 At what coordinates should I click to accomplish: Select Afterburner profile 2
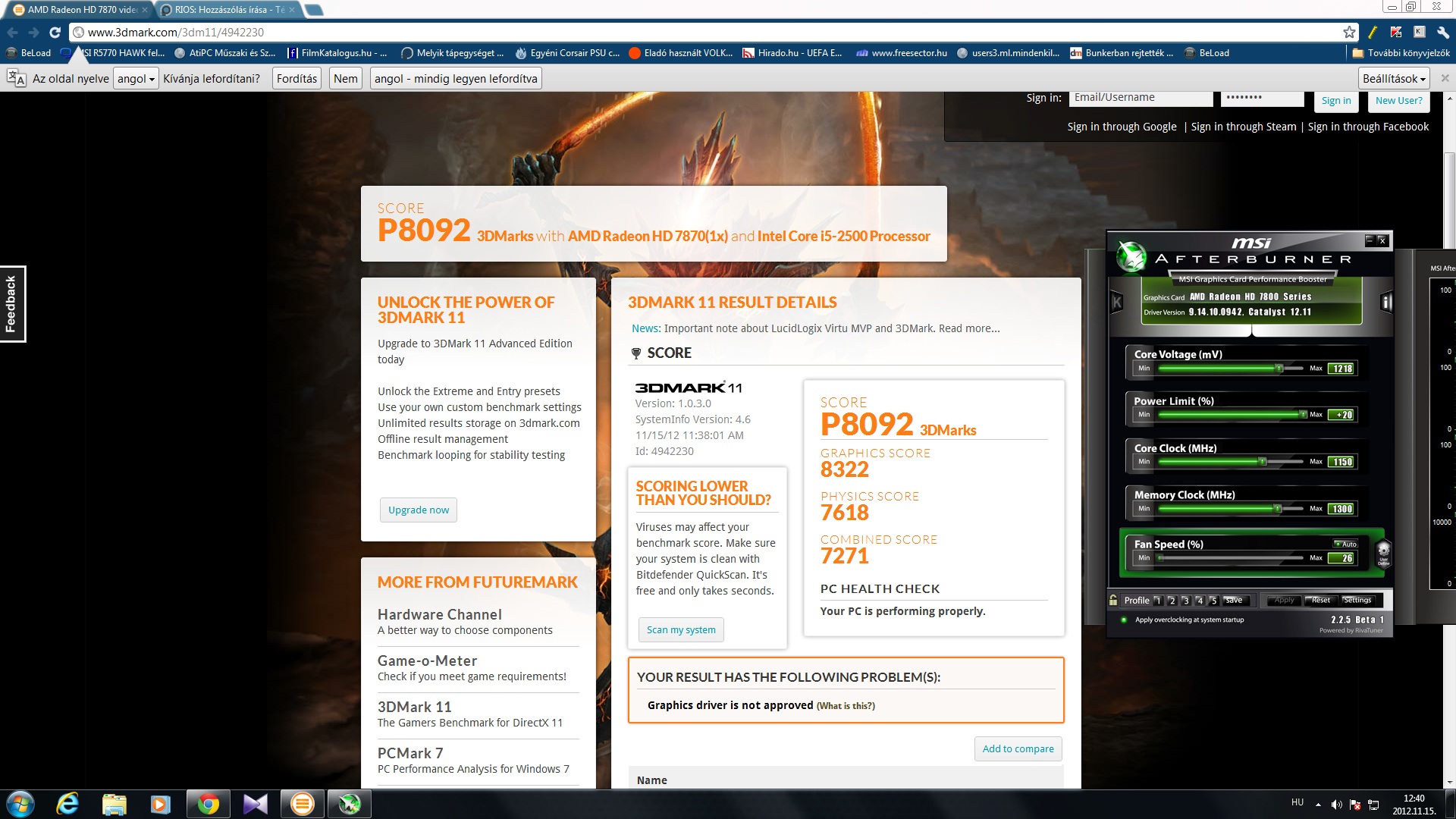coord(1172,600)
